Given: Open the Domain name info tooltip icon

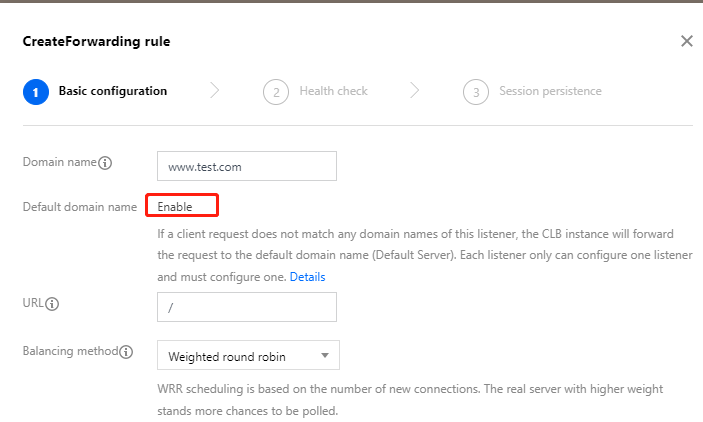Looking at the screenshot, I should tap(105, 163).
